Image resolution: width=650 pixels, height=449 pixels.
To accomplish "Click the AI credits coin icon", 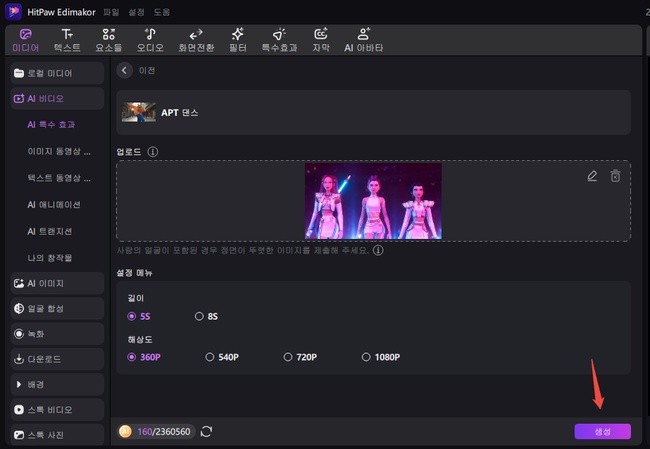I will pyautogui.click(x=125, y=432).
